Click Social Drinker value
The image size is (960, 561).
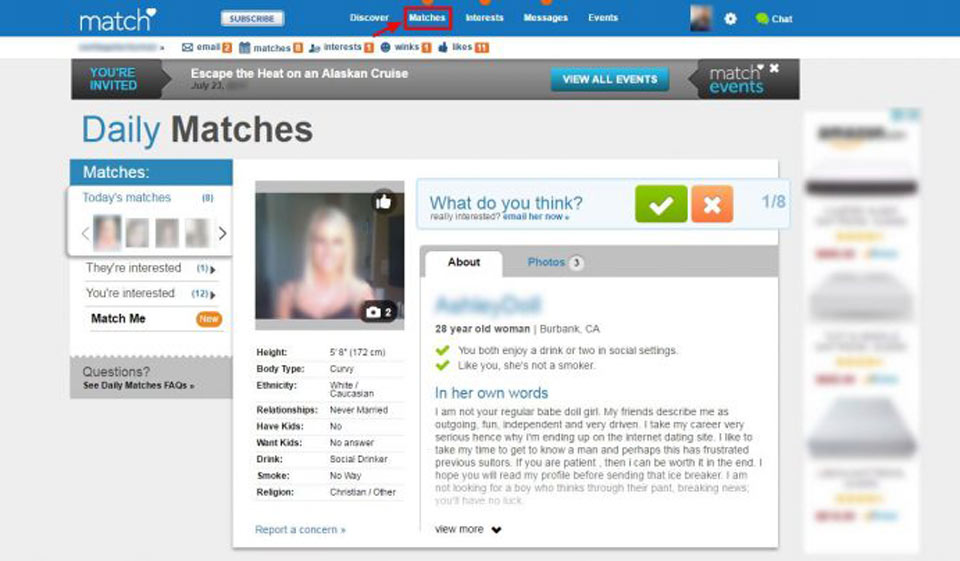(359, 459)
